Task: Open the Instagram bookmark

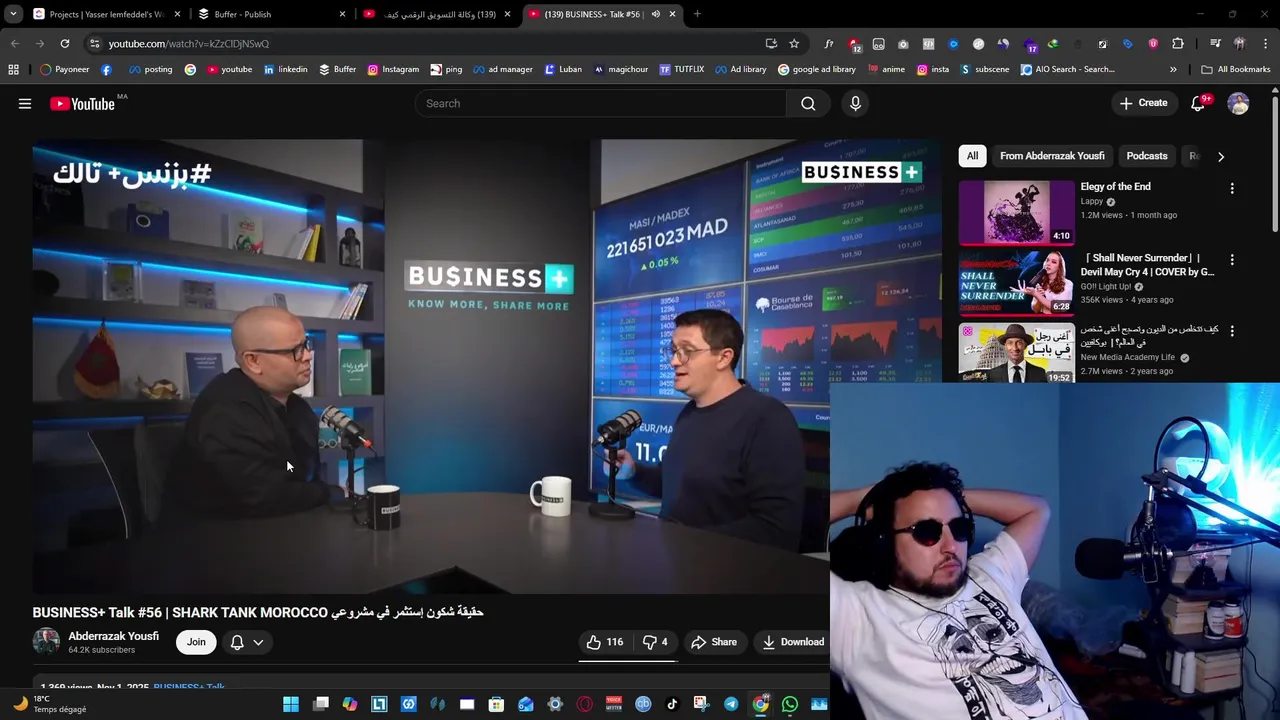Action: pyautogui.click(x=393, y=69)
